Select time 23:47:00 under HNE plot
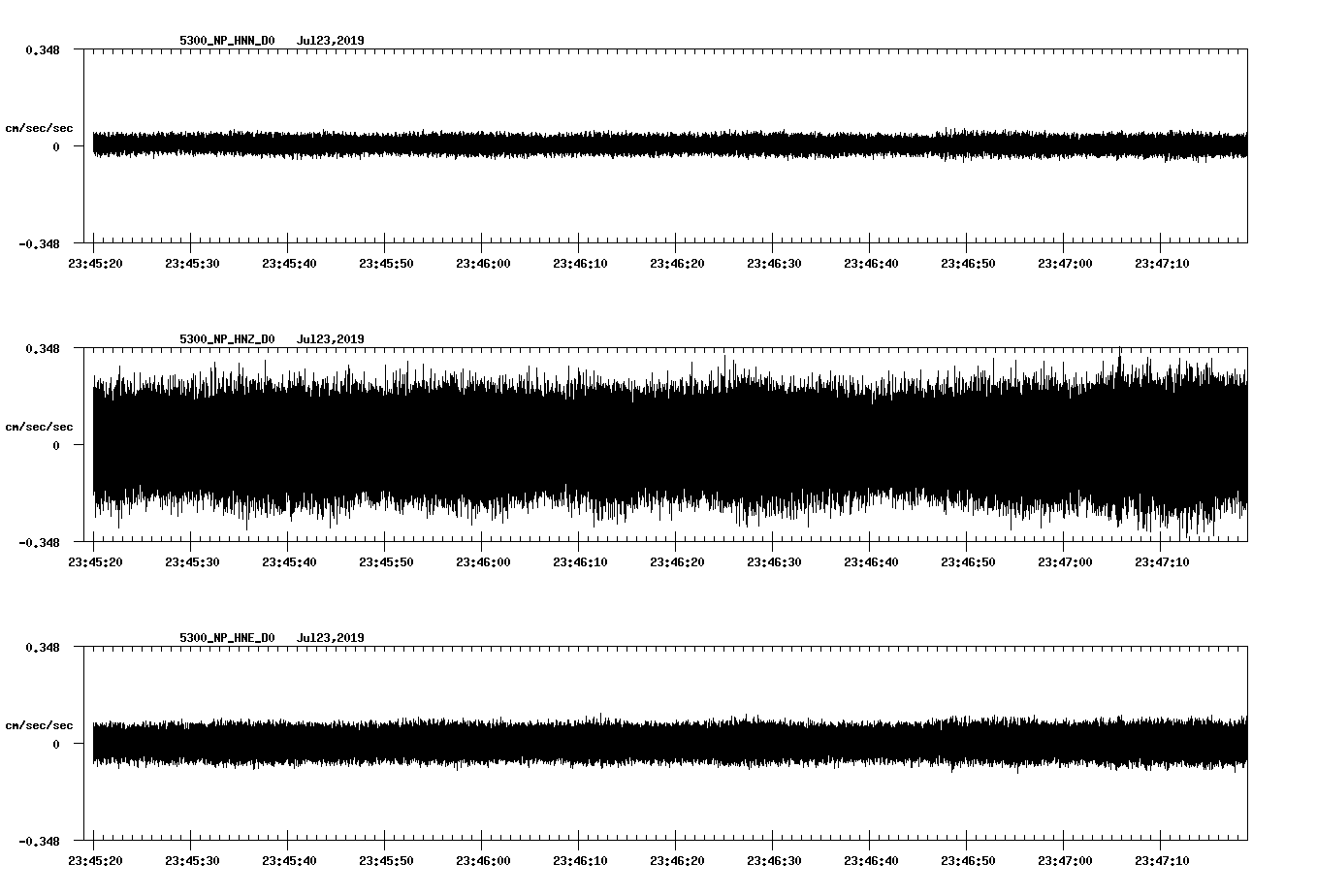 [1065, 861]
